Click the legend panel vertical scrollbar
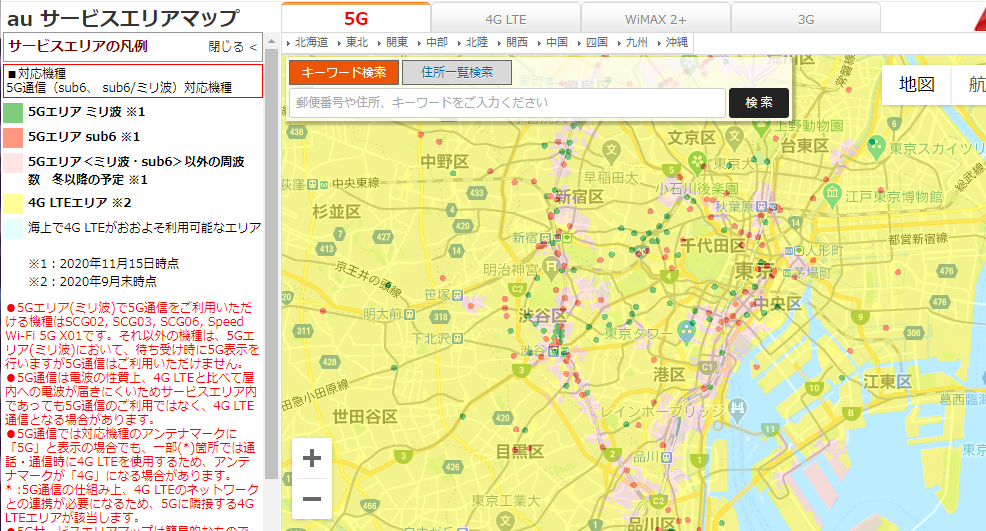 271,264
